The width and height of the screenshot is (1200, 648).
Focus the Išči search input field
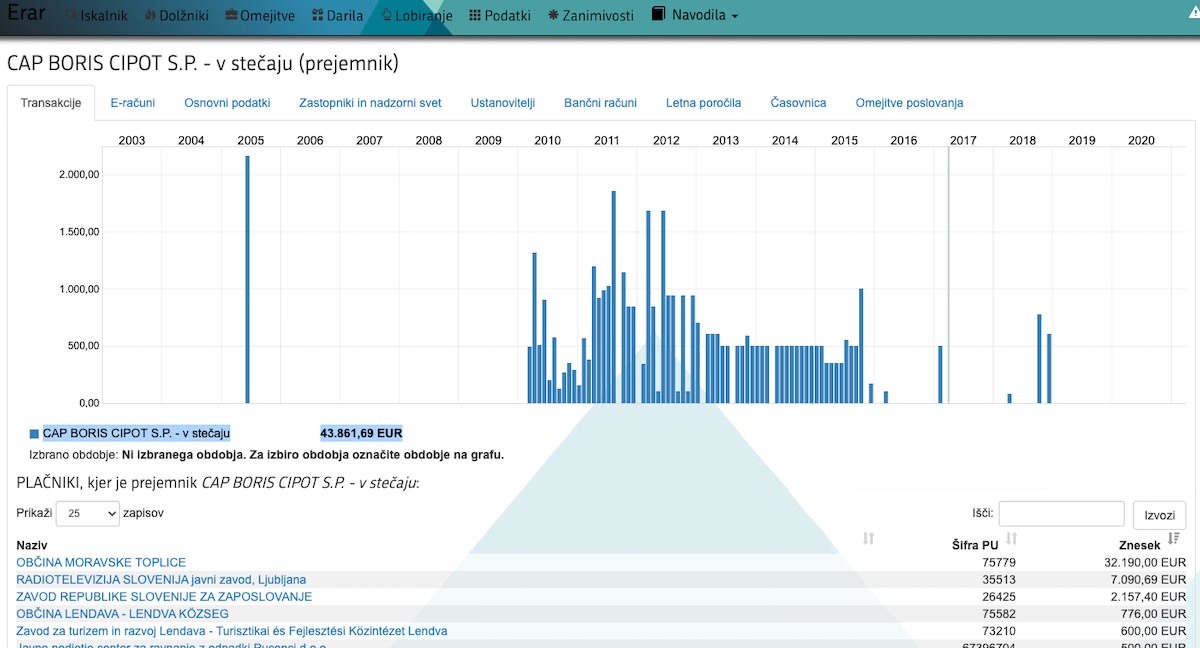[x=1061, y=514]
